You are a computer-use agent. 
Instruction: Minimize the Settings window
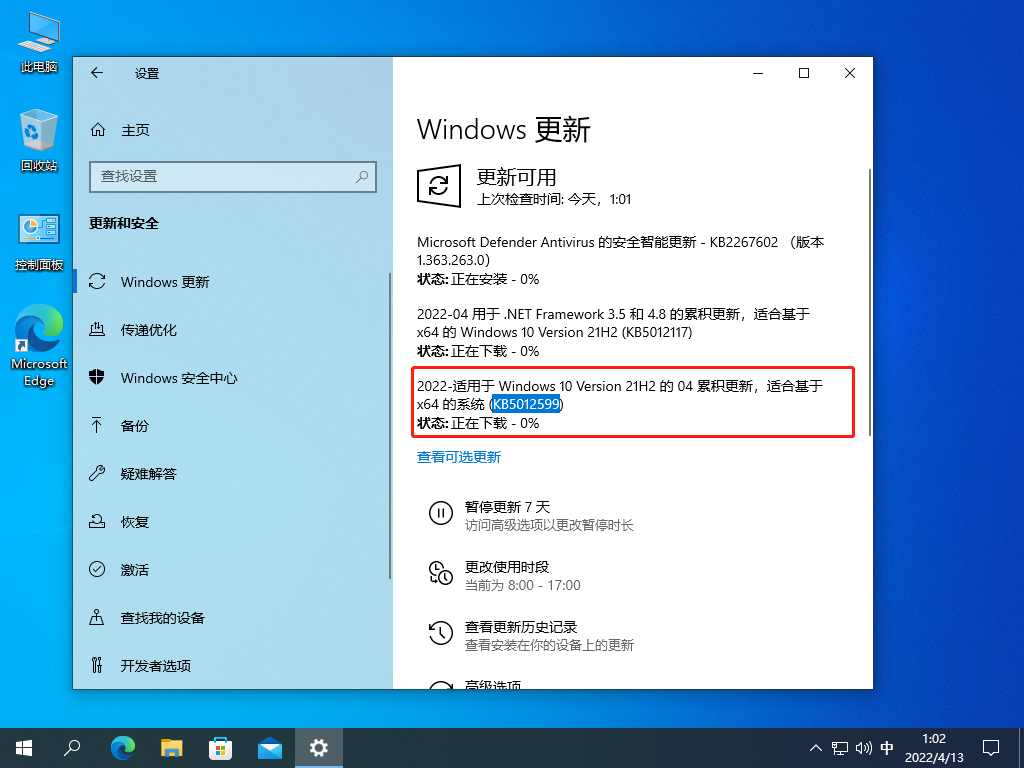pos(758,73)
